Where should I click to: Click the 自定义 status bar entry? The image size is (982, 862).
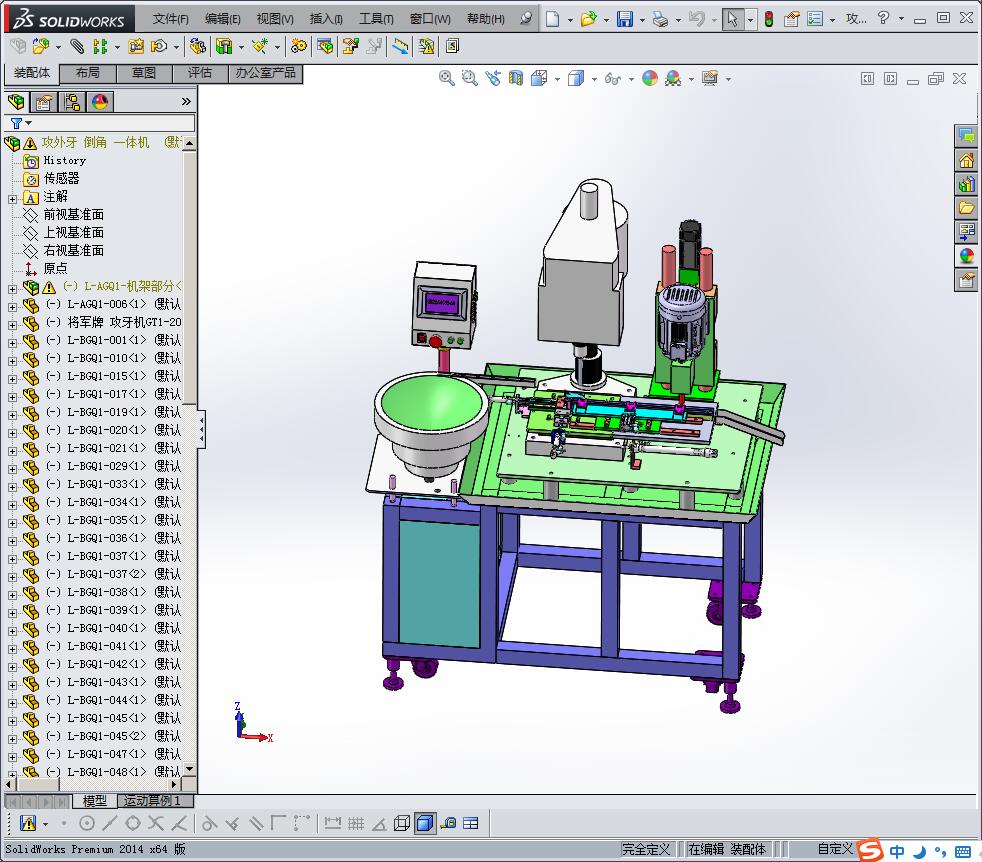point(835,849)
